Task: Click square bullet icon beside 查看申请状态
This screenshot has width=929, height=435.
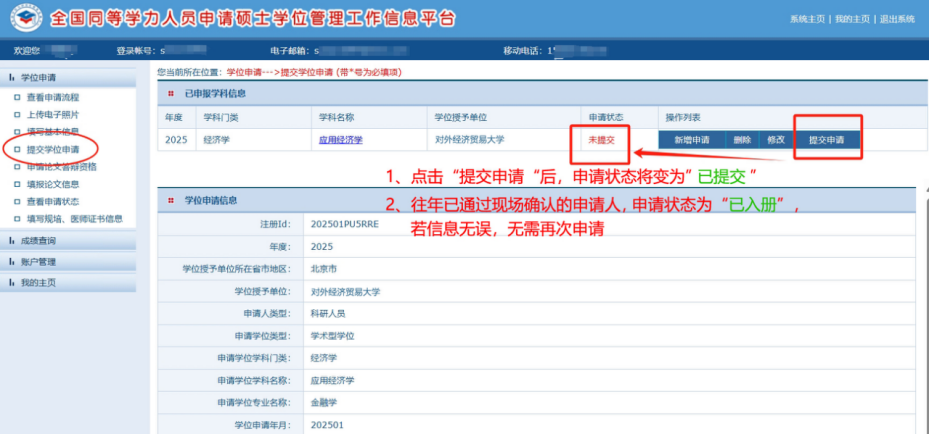Action: coord(17,201)
